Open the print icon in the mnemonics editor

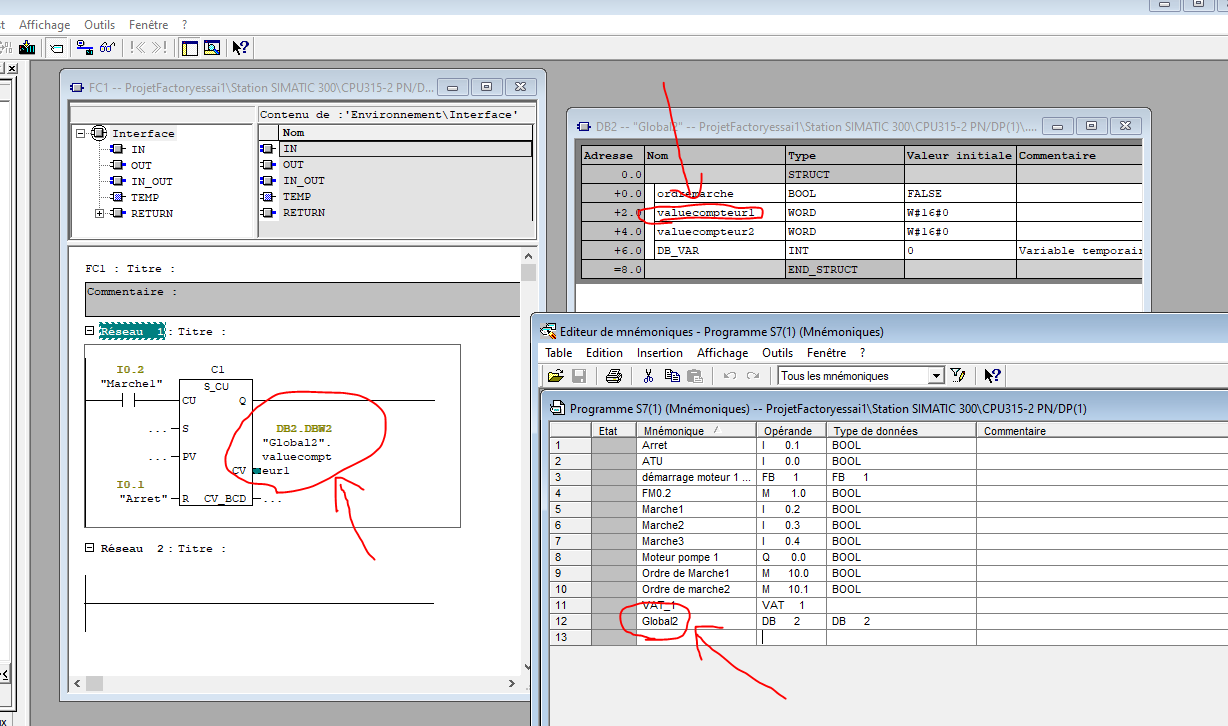[614, 376]
